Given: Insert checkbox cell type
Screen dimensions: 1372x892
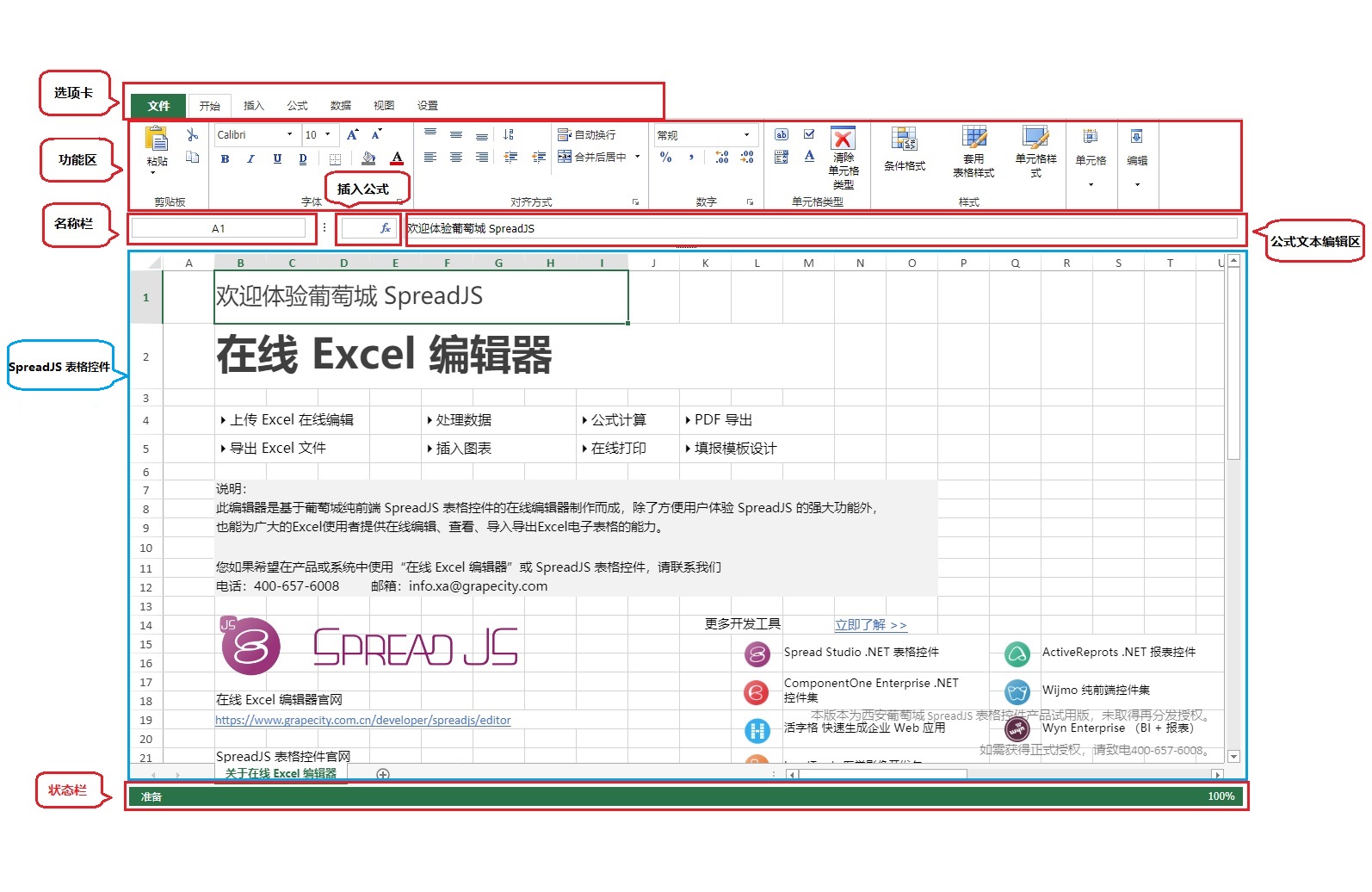Looking at the screenshot, I should [x=809, y=134].
